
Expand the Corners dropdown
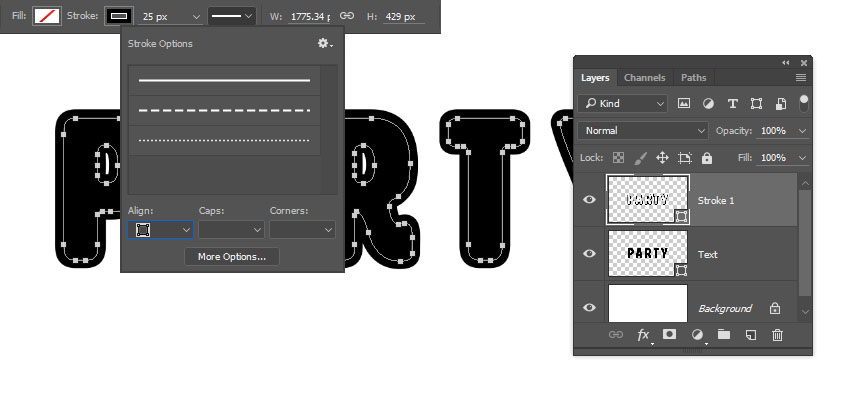point(301,230)
